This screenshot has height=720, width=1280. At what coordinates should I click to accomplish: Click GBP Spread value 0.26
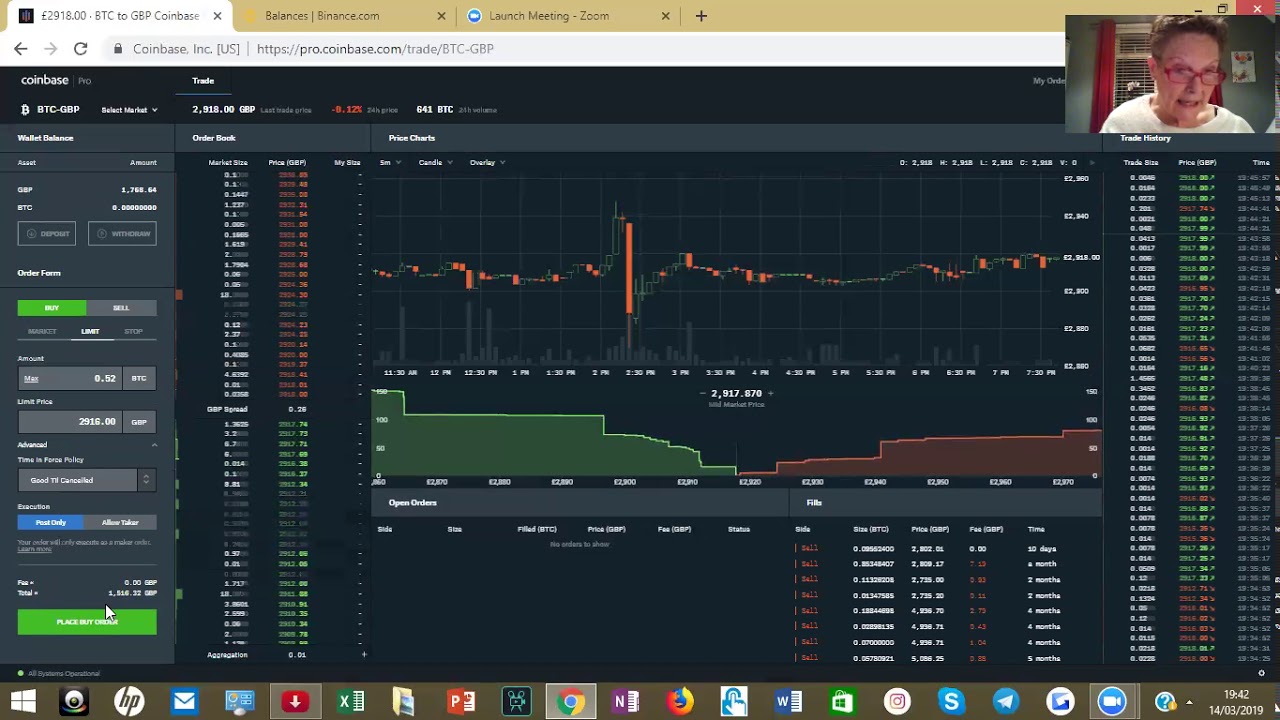(297, 409)
